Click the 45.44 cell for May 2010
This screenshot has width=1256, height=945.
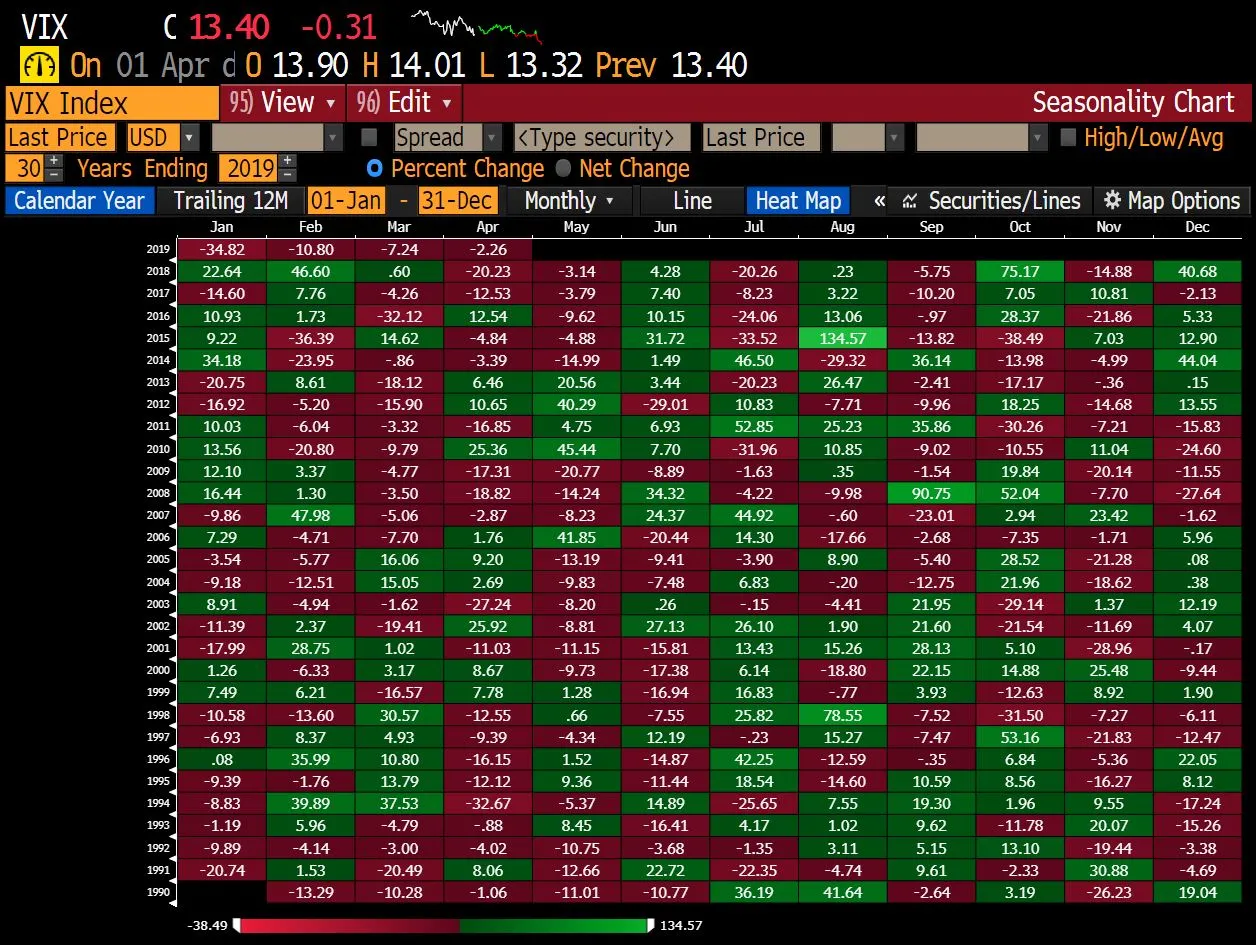[x=577, y=449]
